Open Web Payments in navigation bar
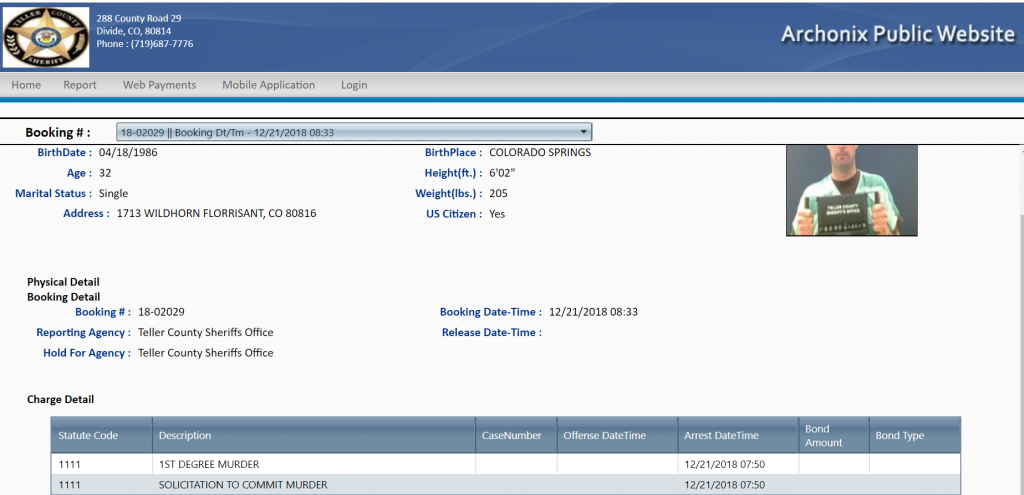 click(159, 85)
